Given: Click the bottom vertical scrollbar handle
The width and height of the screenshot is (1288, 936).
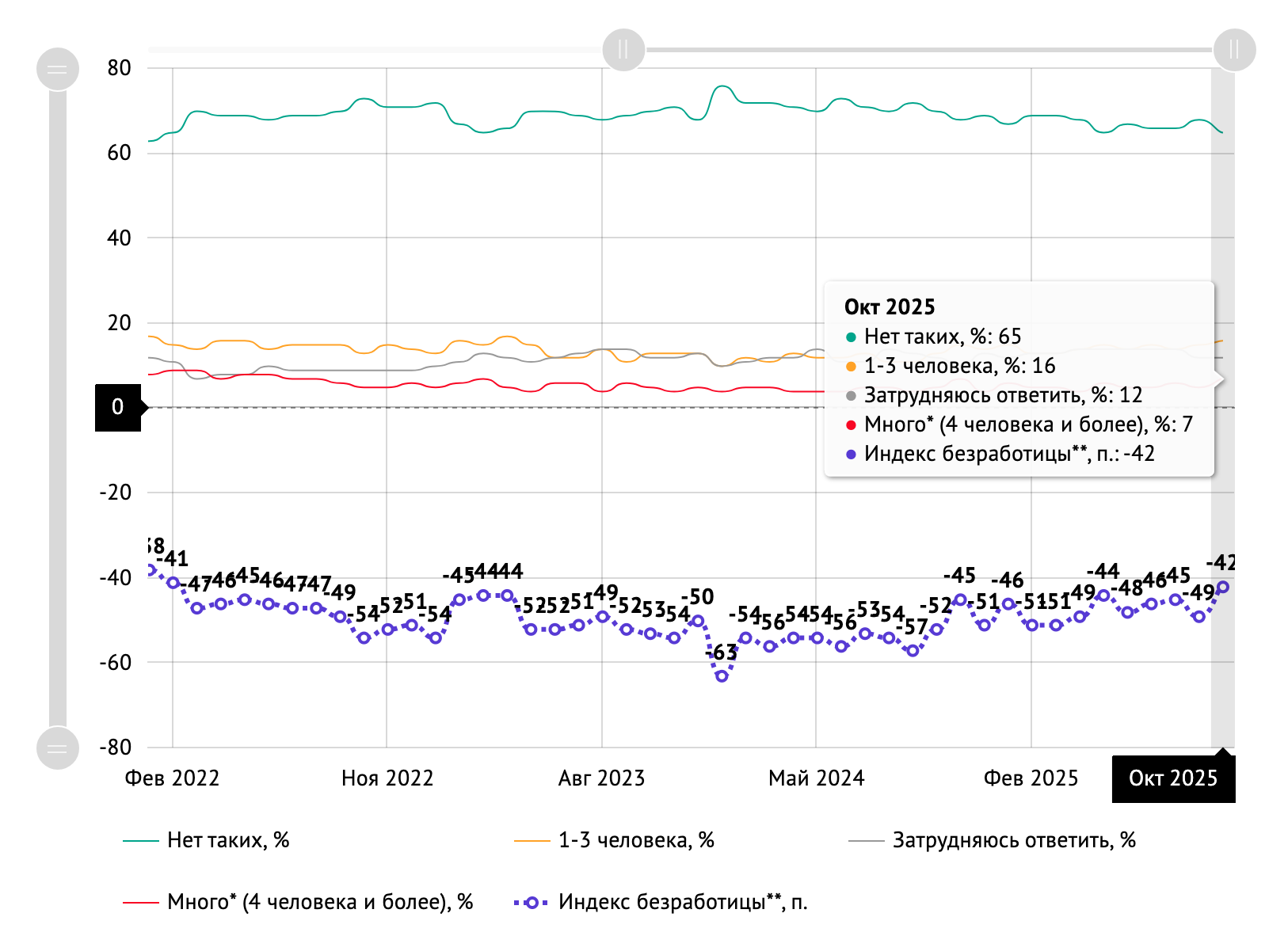Looking at the screenshot, I should click(x=58, y=748).
